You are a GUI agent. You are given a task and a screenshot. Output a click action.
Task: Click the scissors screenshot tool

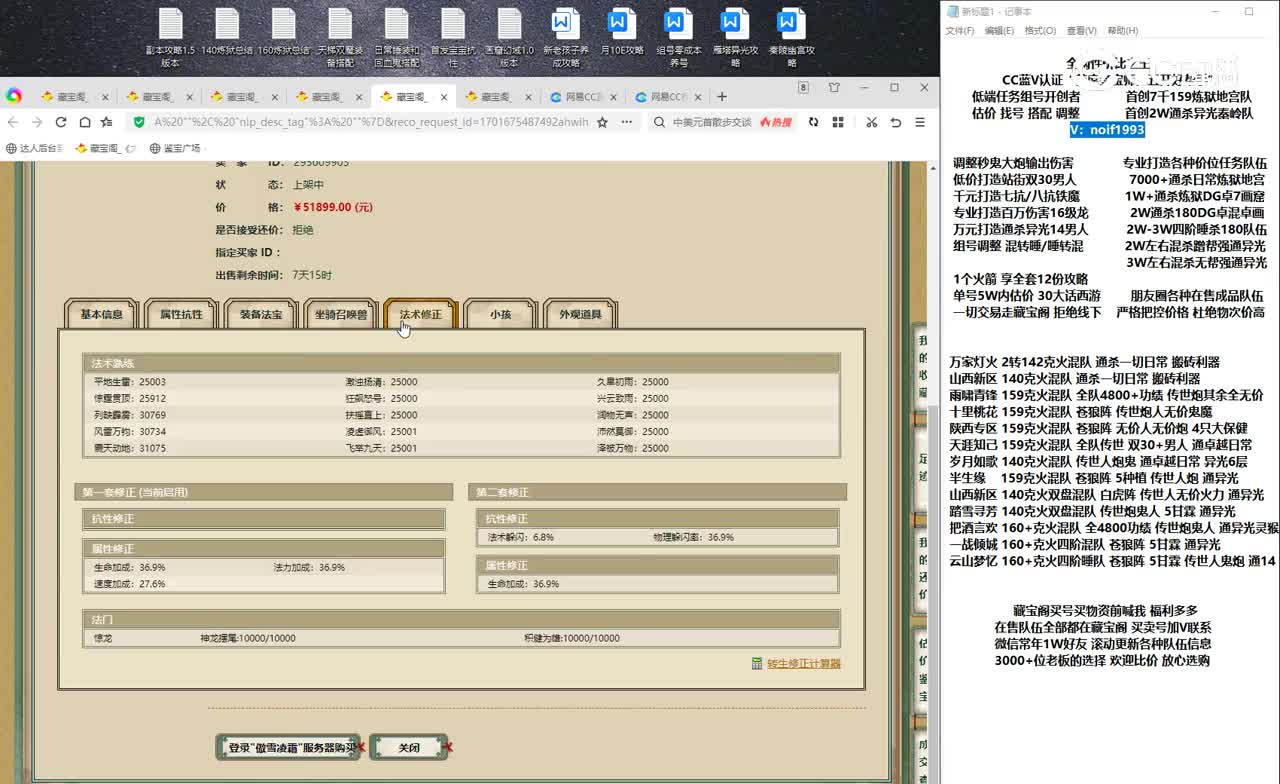point(871,122)
